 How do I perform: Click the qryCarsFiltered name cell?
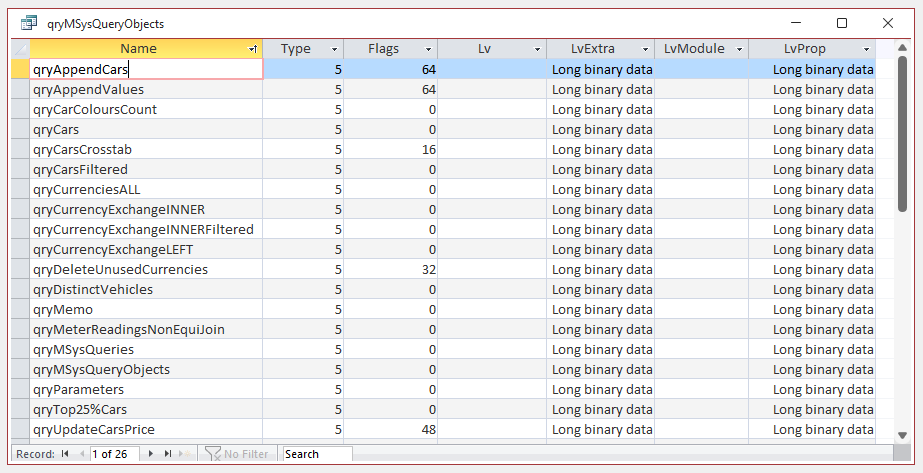[x=146, y=169]
